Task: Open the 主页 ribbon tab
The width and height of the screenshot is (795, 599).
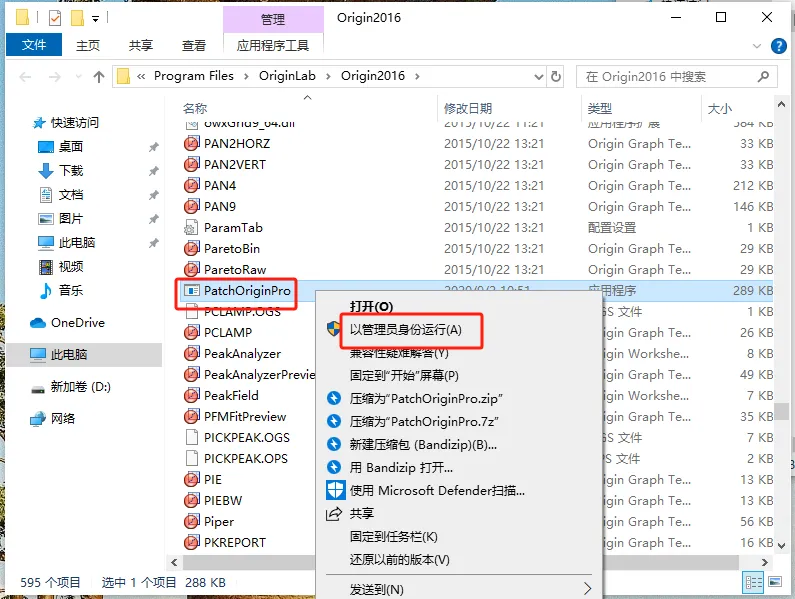Action: coord(88,46)
